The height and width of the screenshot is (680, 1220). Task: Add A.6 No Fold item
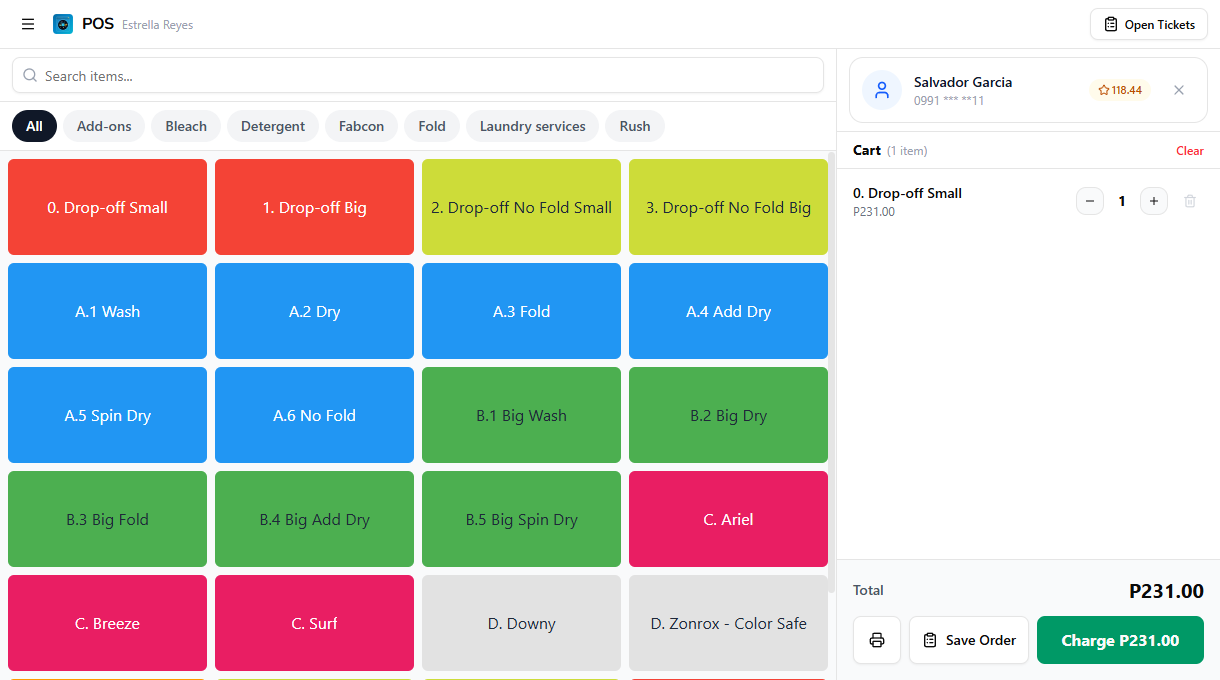[314, 415]
